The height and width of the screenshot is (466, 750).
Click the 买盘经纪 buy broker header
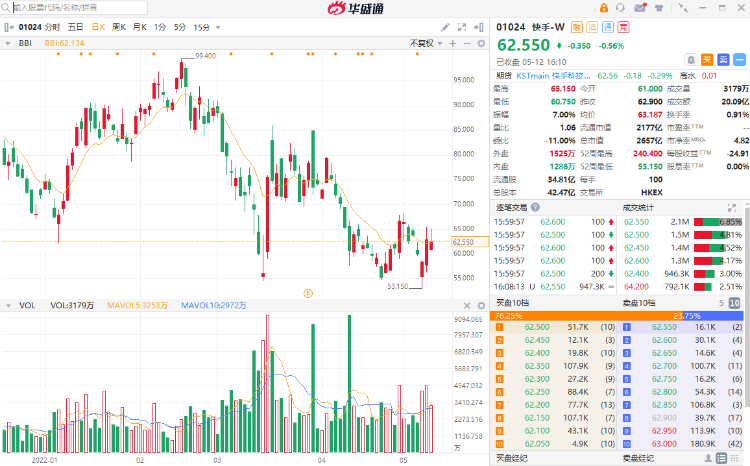coord(512,458)
